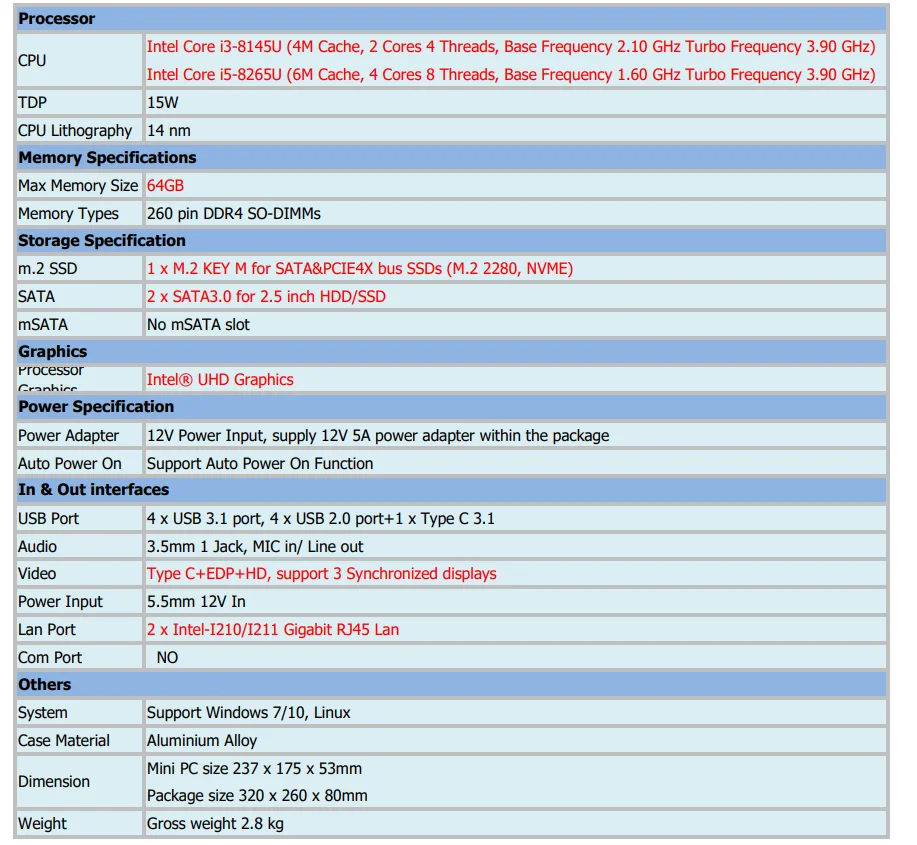The width and height of the screenshot is (917, 845).
Task: Click Support Auto Power On Function text
Action: pos(260,464)
